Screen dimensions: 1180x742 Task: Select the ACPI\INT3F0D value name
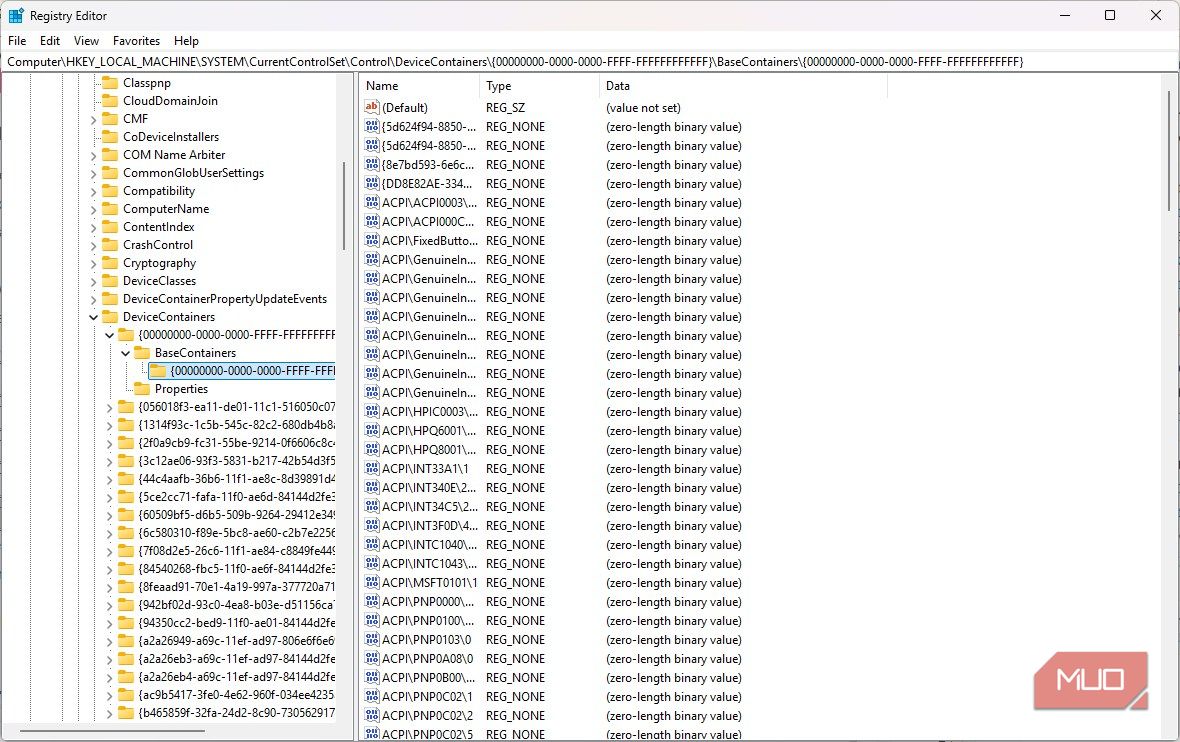click(x=429, y=526)
